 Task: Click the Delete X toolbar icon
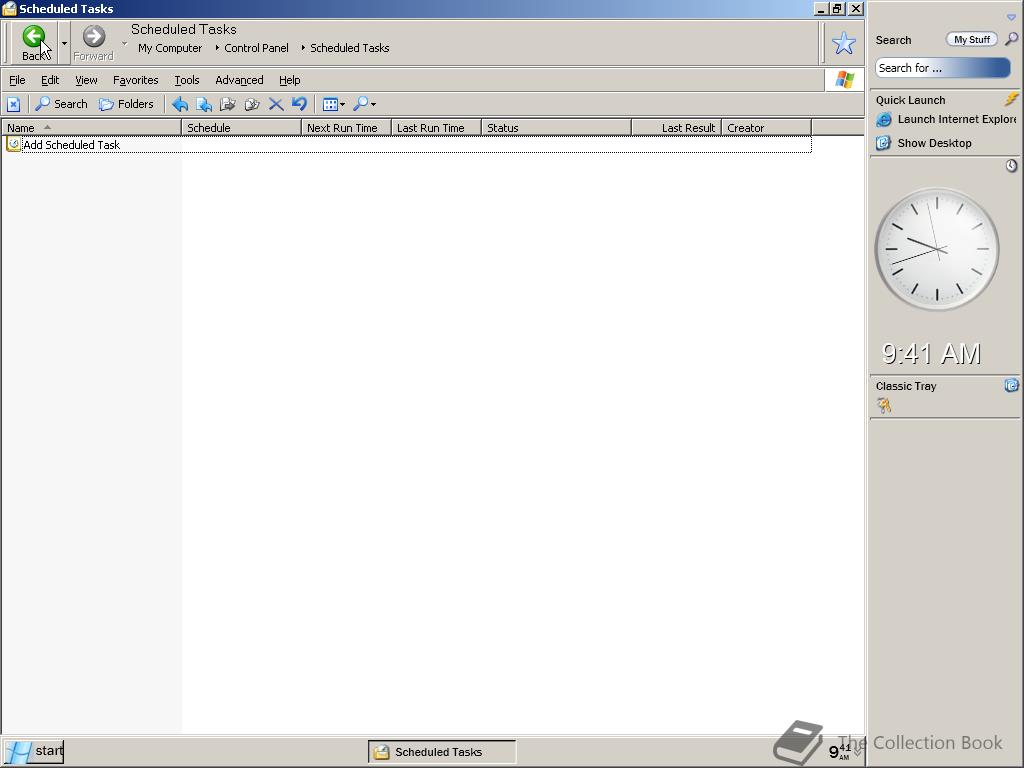(x=276, y=104)
